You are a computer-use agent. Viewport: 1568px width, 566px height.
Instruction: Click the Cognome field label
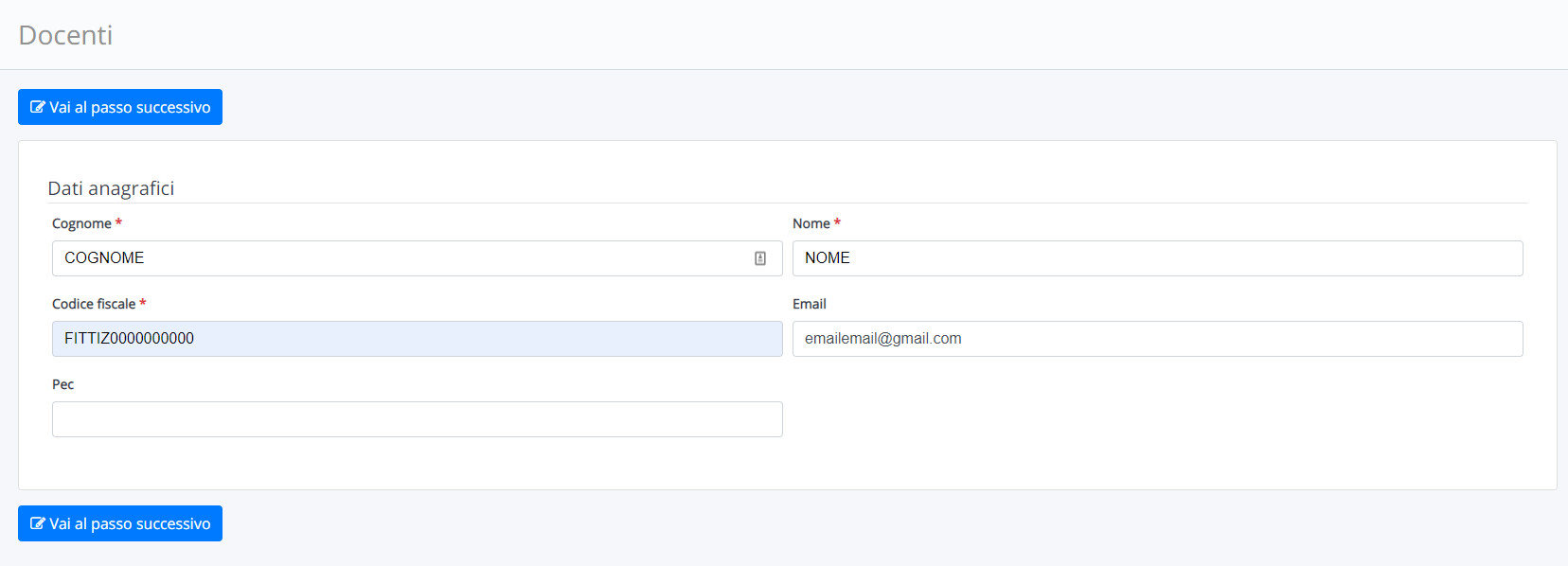pyautogui.click(x=81, y=223)
